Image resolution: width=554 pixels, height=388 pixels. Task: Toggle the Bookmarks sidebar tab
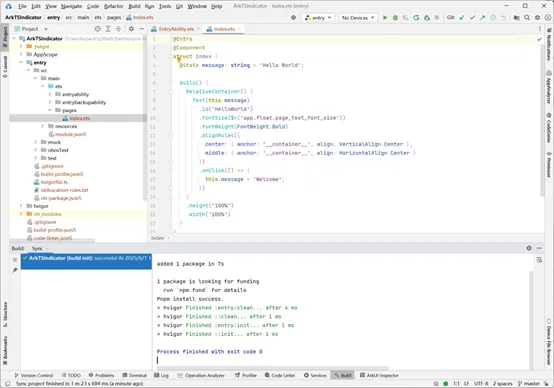[5, 351]
